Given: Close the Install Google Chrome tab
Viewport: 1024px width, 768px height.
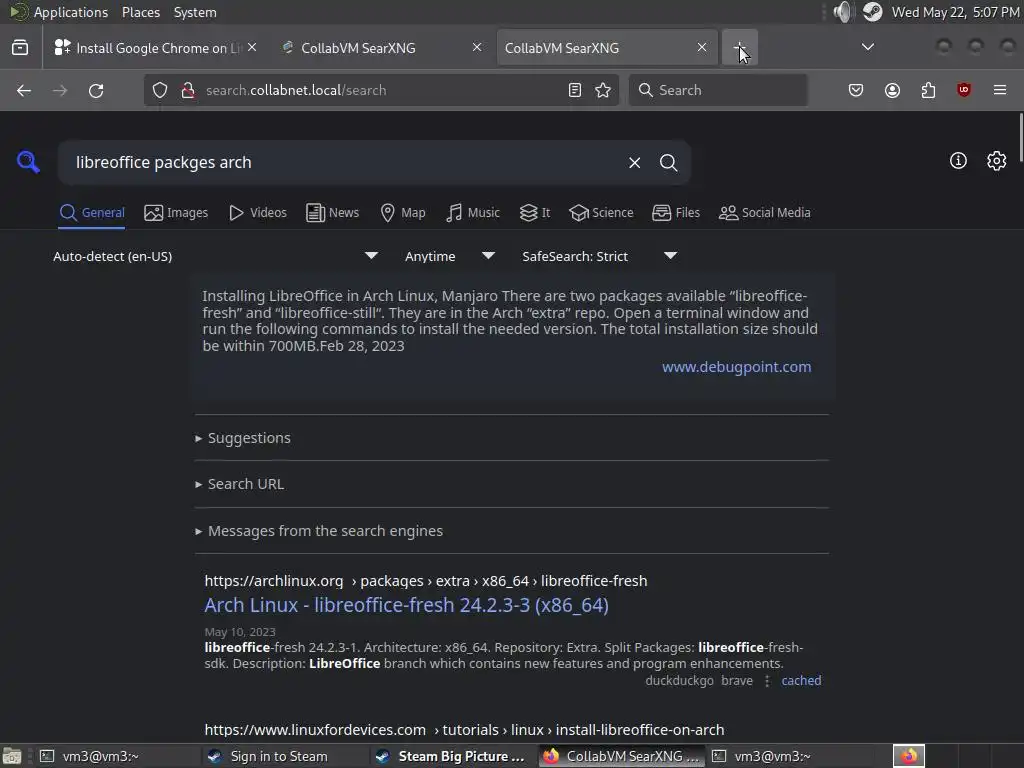Looking at the screenshot, I should tap(252, 47).
